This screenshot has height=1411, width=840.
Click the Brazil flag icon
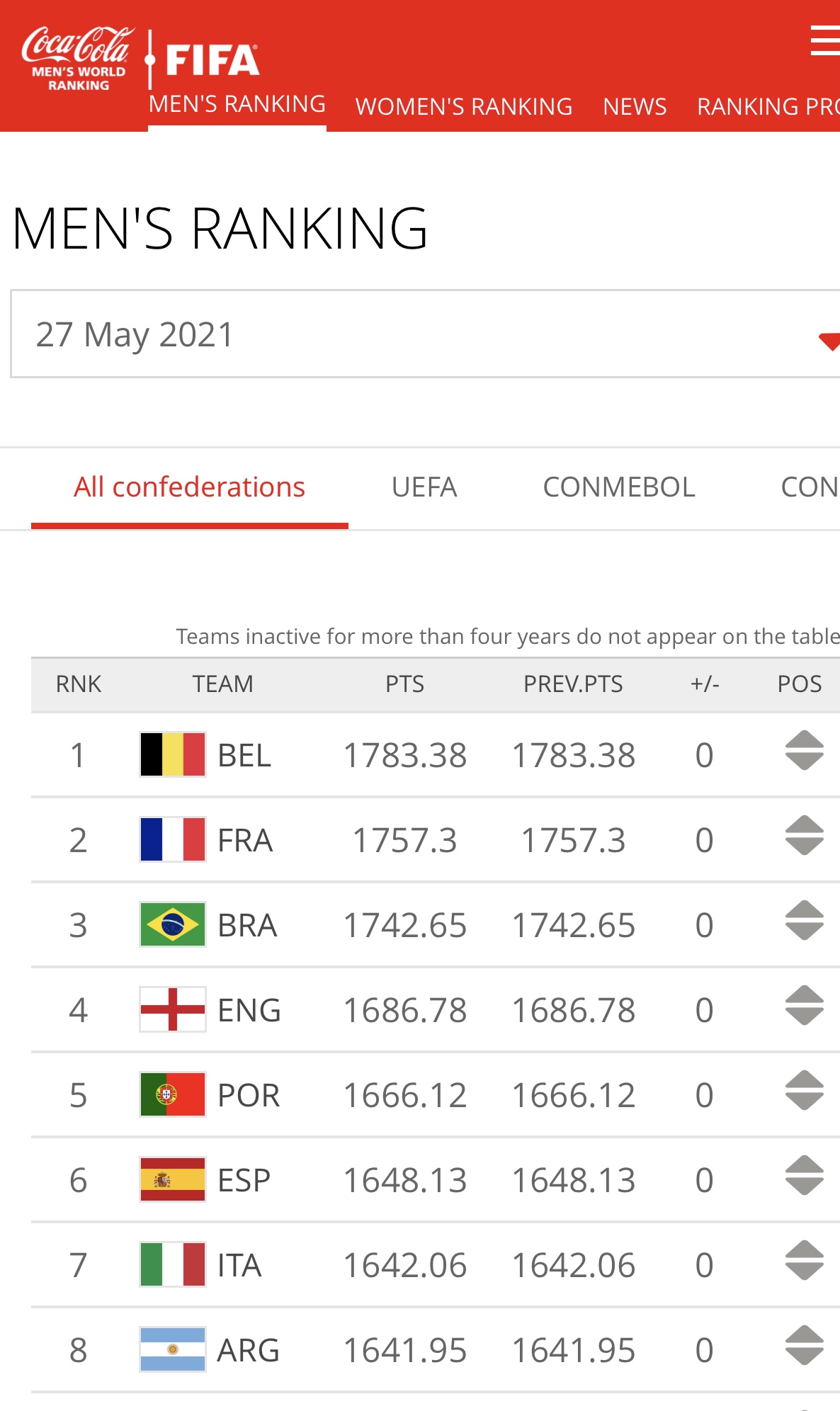173,924
